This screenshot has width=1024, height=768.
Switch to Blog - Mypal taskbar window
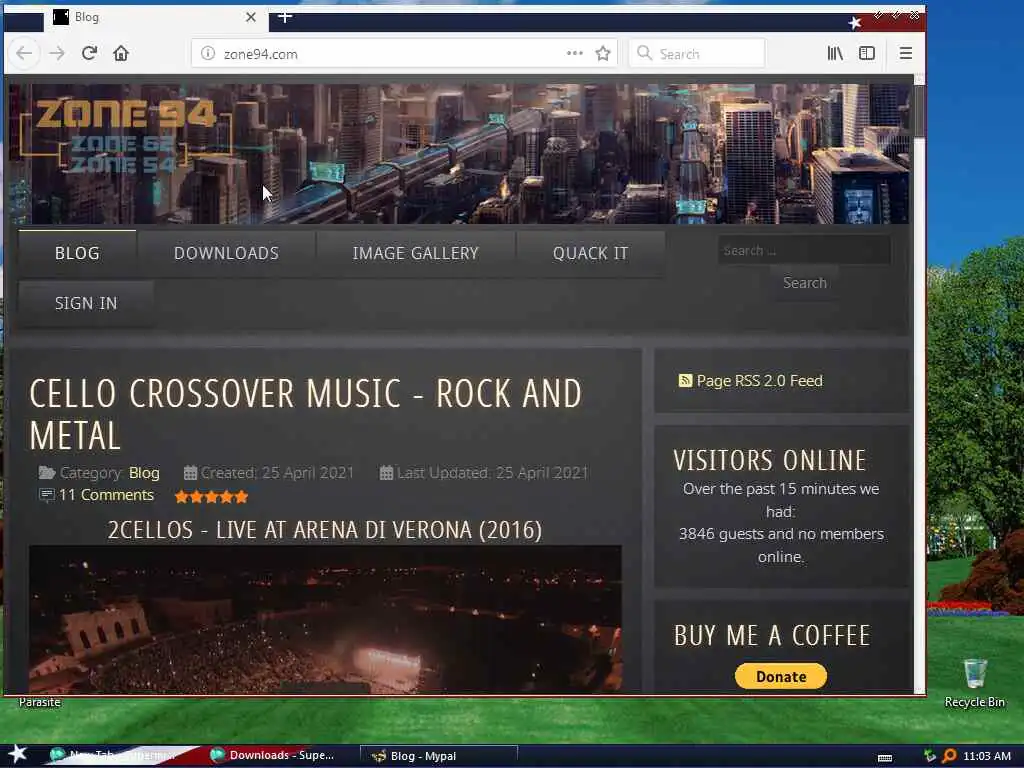coord(439,756)
